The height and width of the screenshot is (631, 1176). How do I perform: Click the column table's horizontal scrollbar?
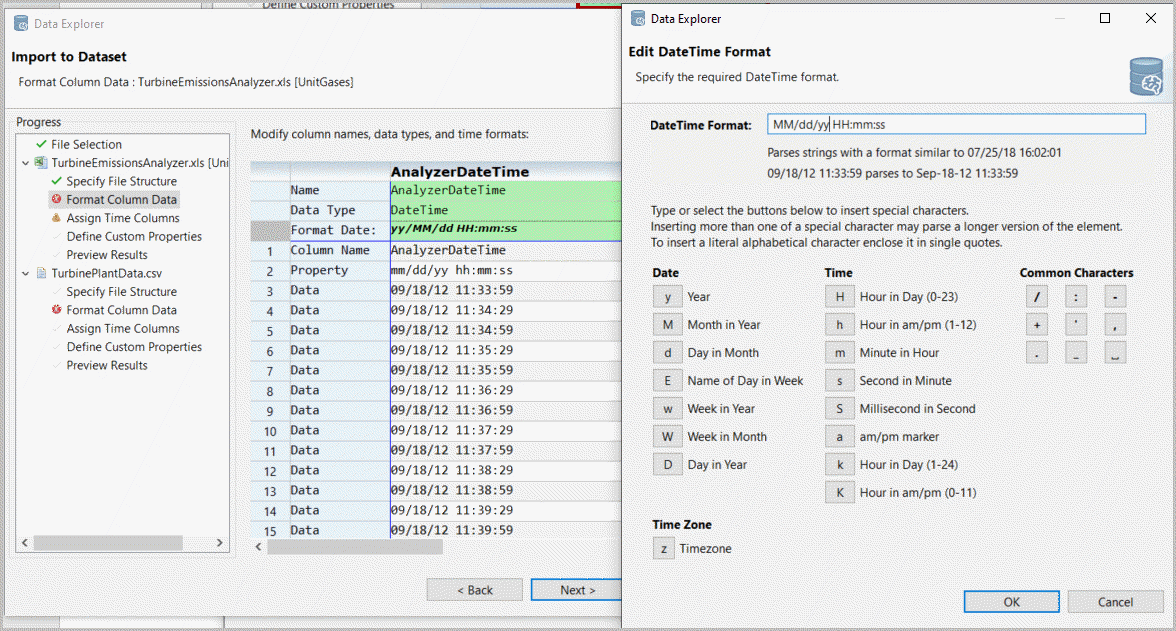355,547
